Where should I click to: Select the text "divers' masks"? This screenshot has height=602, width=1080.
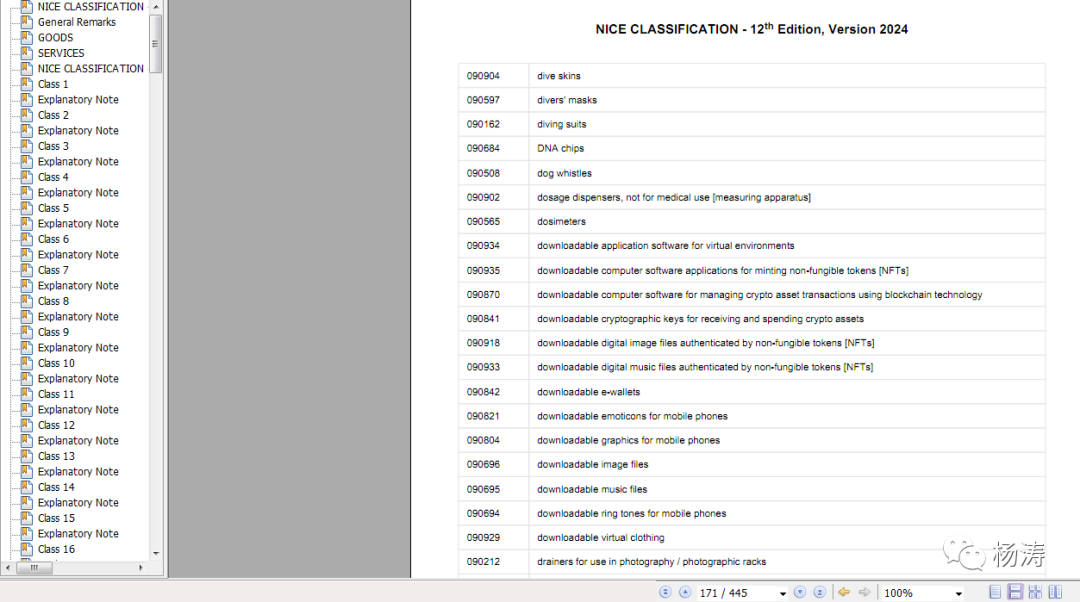pyautogui.click(x=567, y=100)
